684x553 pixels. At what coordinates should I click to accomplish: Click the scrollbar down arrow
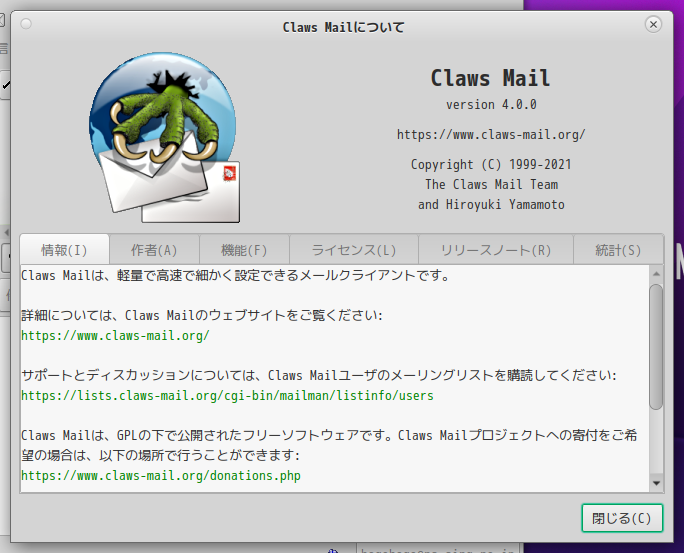(x=656, y=483)
